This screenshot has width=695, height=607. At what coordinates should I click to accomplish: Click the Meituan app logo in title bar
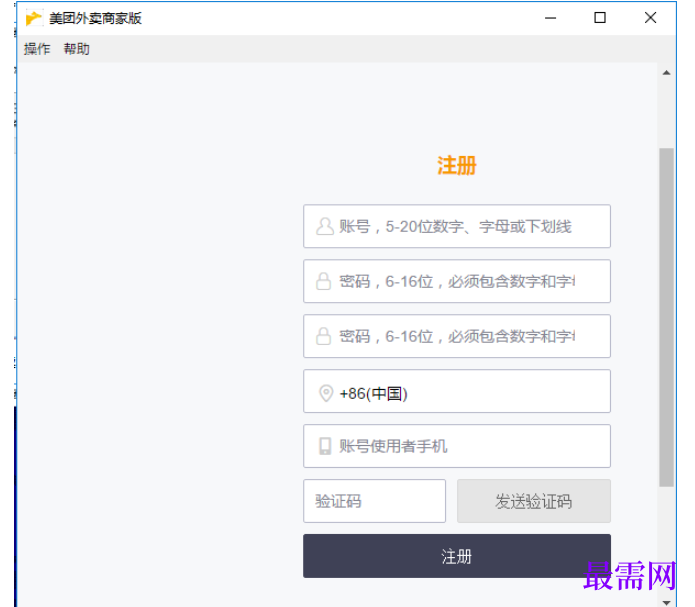click(x=34, y=18)
